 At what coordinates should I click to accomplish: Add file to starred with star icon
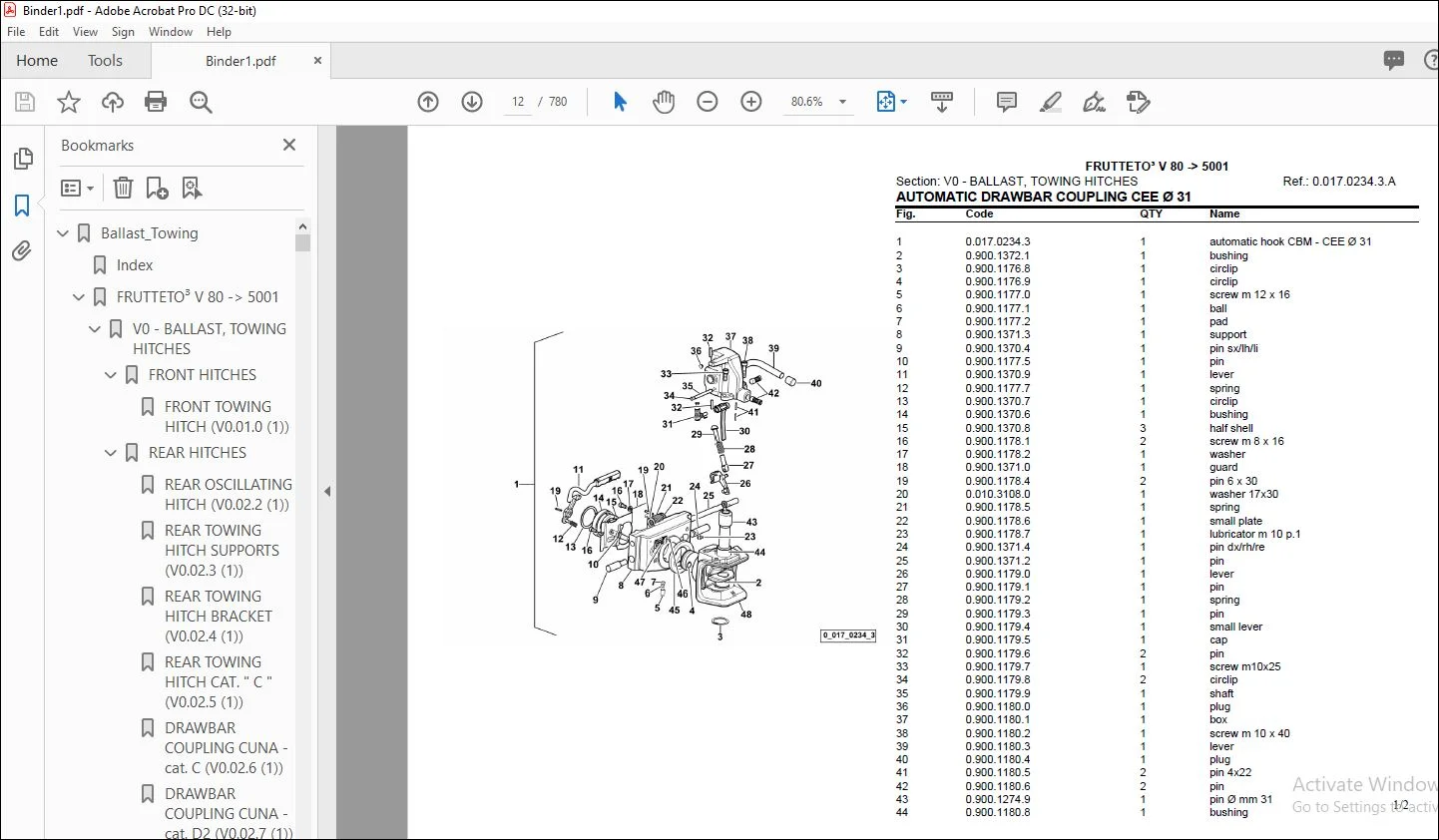69,102
